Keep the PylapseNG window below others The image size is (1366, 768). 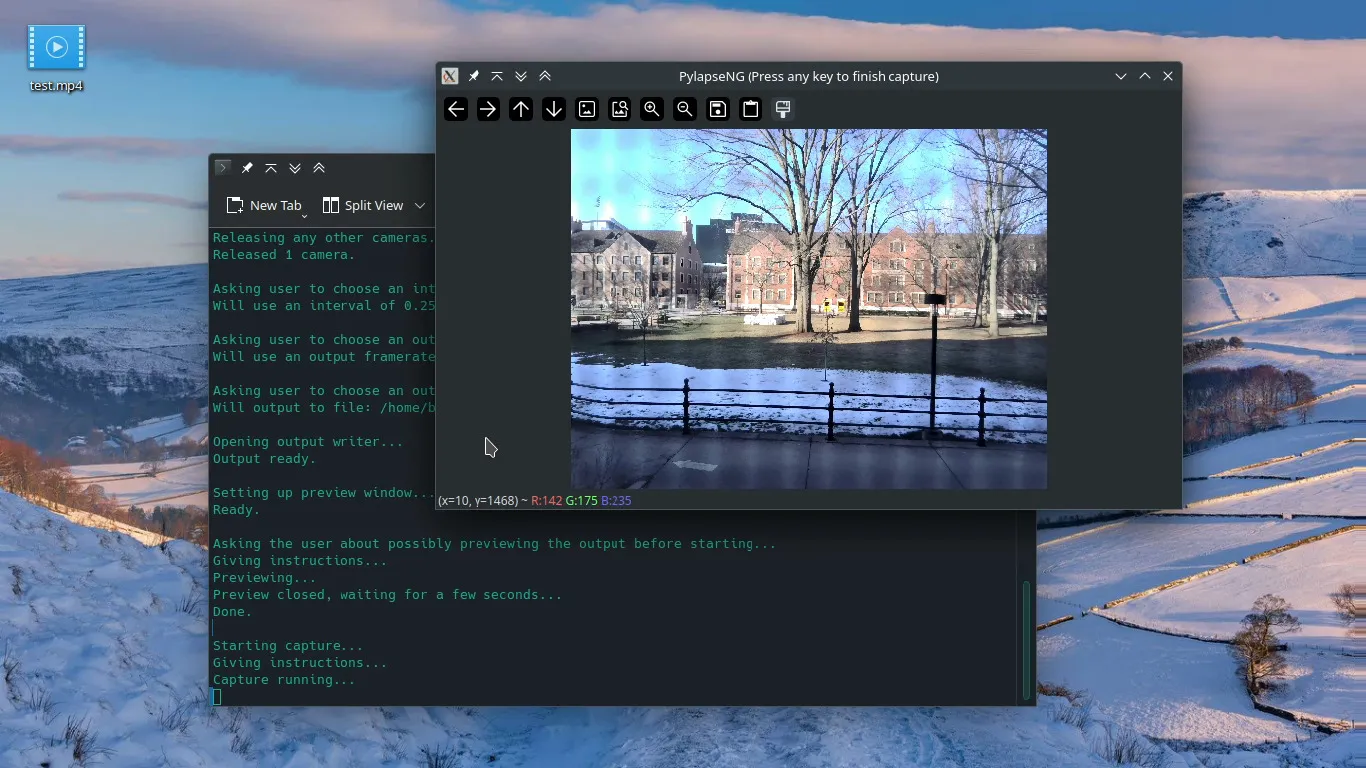point(521,76)
